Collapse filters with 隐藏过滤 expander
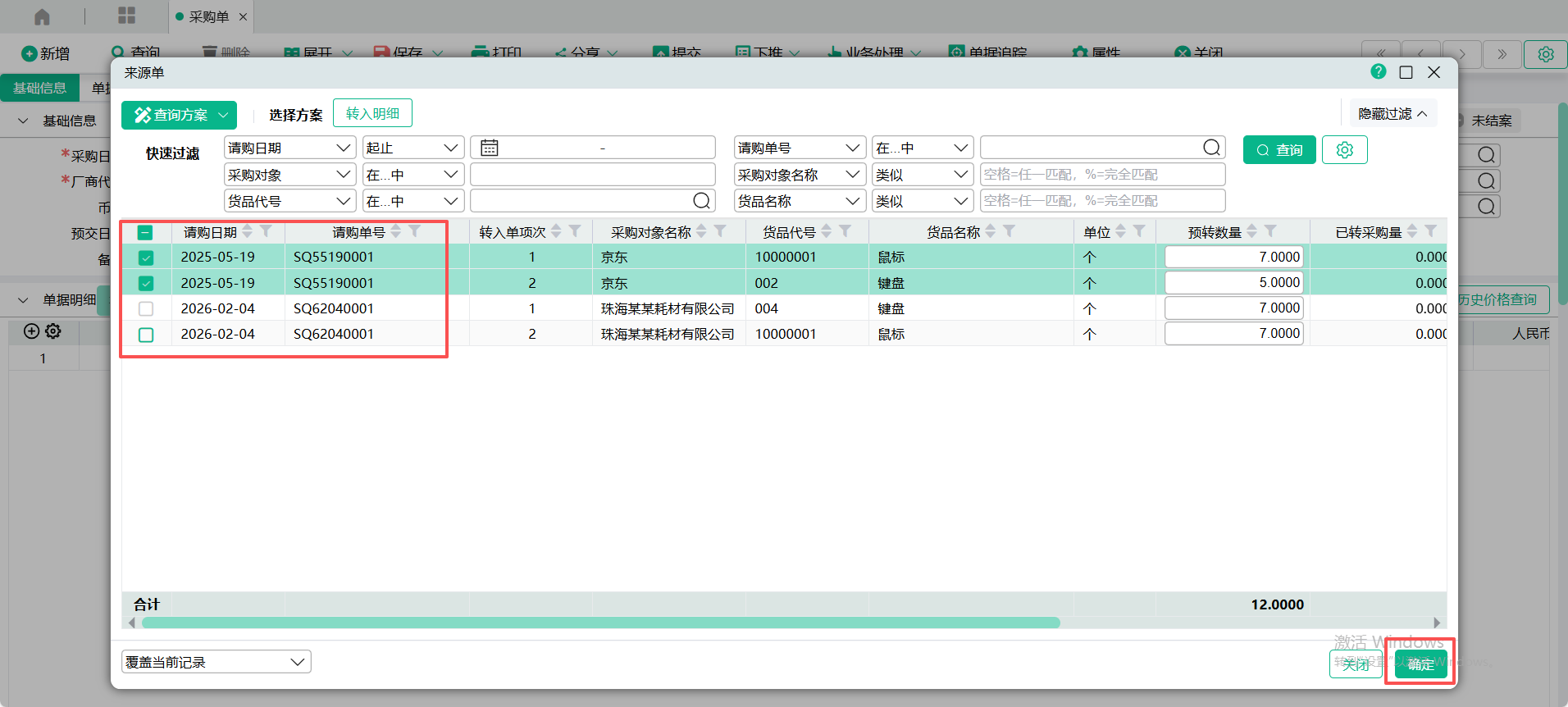Image resolution: width=1568 pixels, height=707 pixels. [1393, 114]
